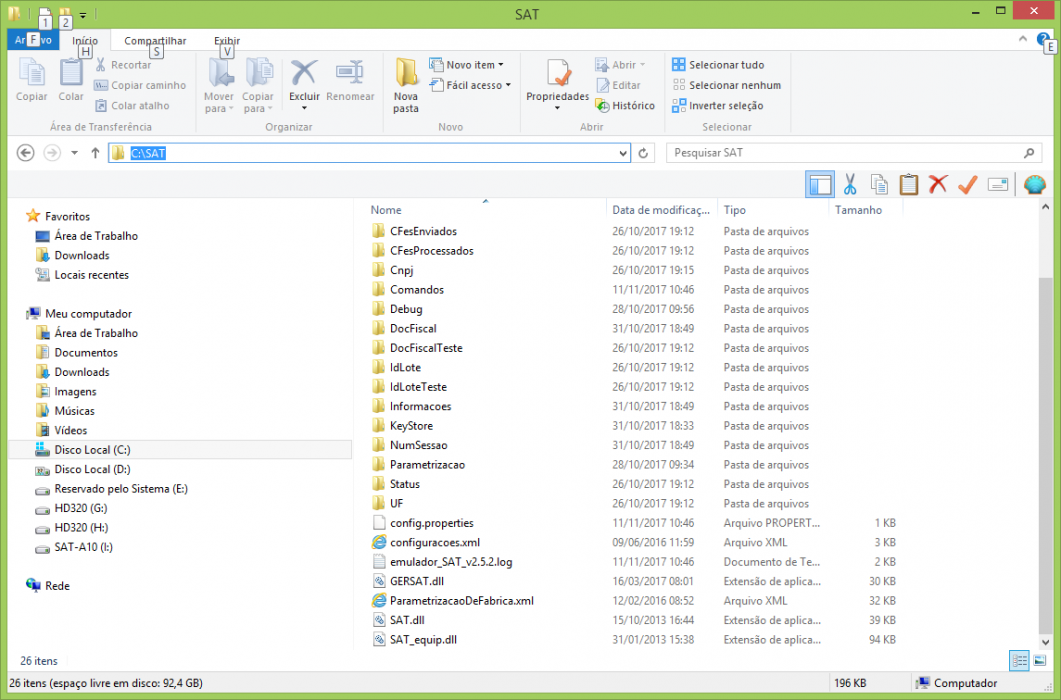This screenshot has width=1061, height=700.
Task: Click the rename field toolbar icon
Action: click(x=998, y=184)
